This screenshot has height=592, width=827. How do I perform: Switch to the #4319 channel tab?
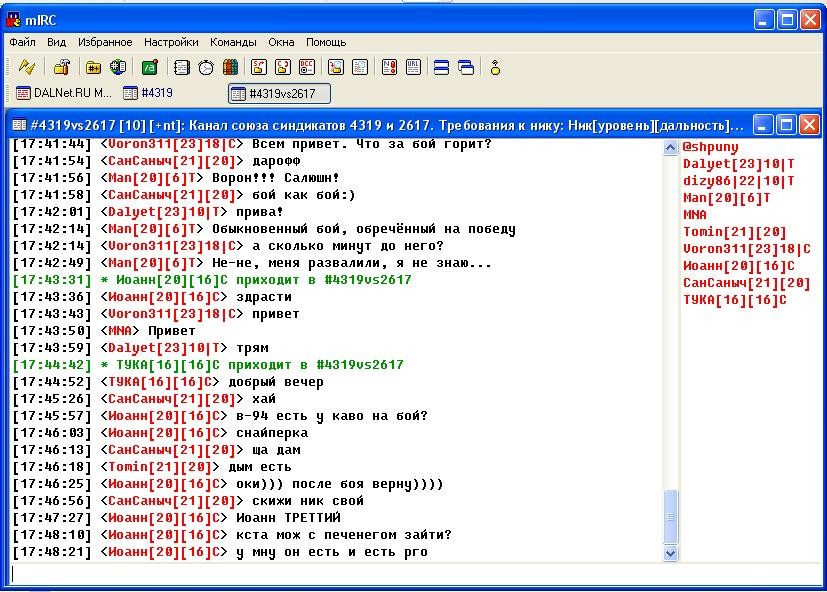[x=148, y=93]
